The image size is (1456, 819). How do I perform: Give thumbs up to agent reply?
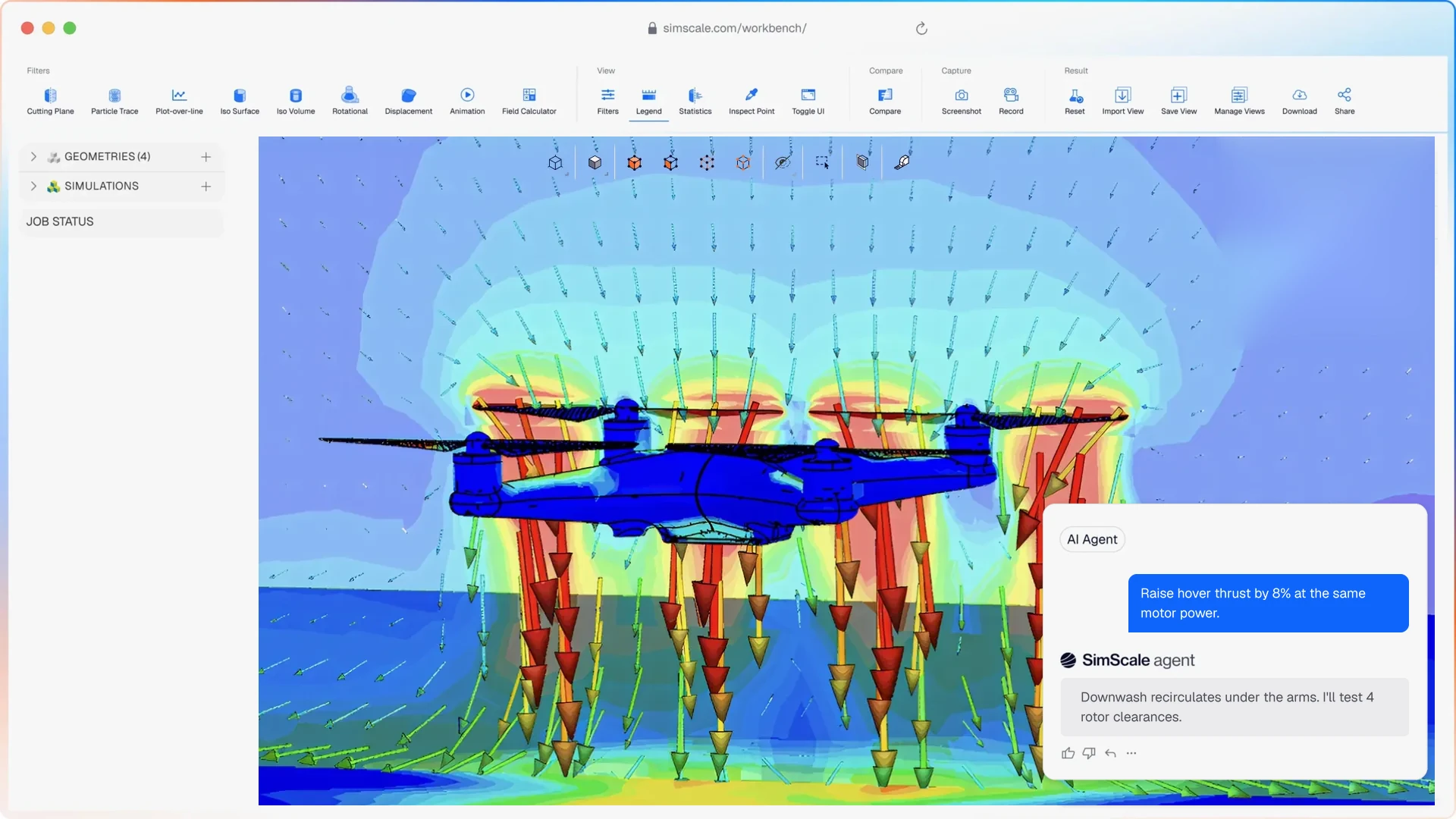1068,753
